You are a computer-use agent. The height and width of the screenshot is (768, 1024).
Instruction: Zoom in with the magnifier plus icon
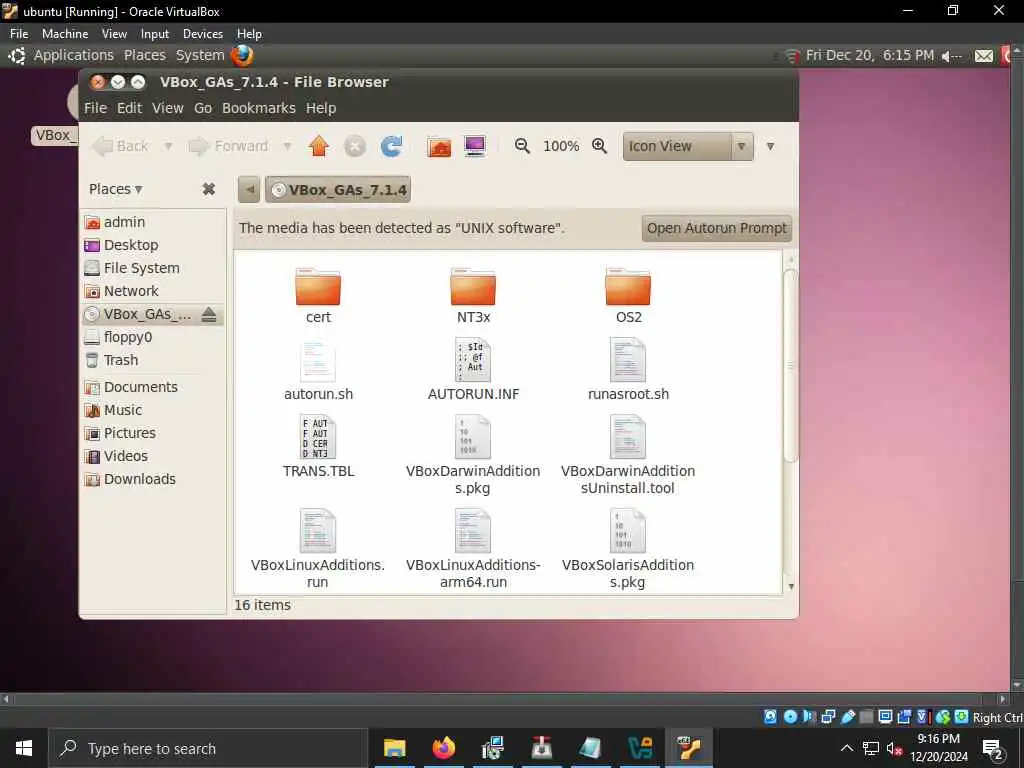click(600, 146)
